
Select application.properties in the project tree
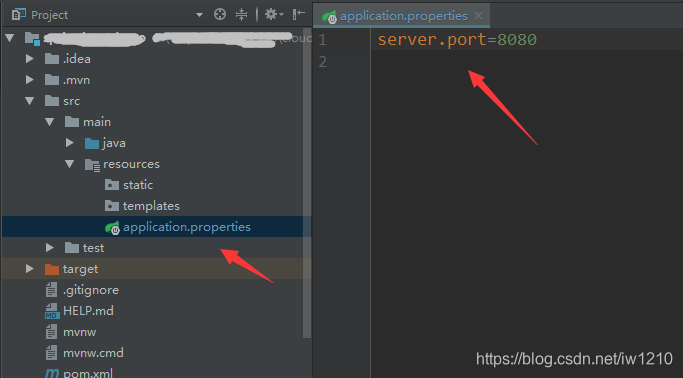[187, 227]
